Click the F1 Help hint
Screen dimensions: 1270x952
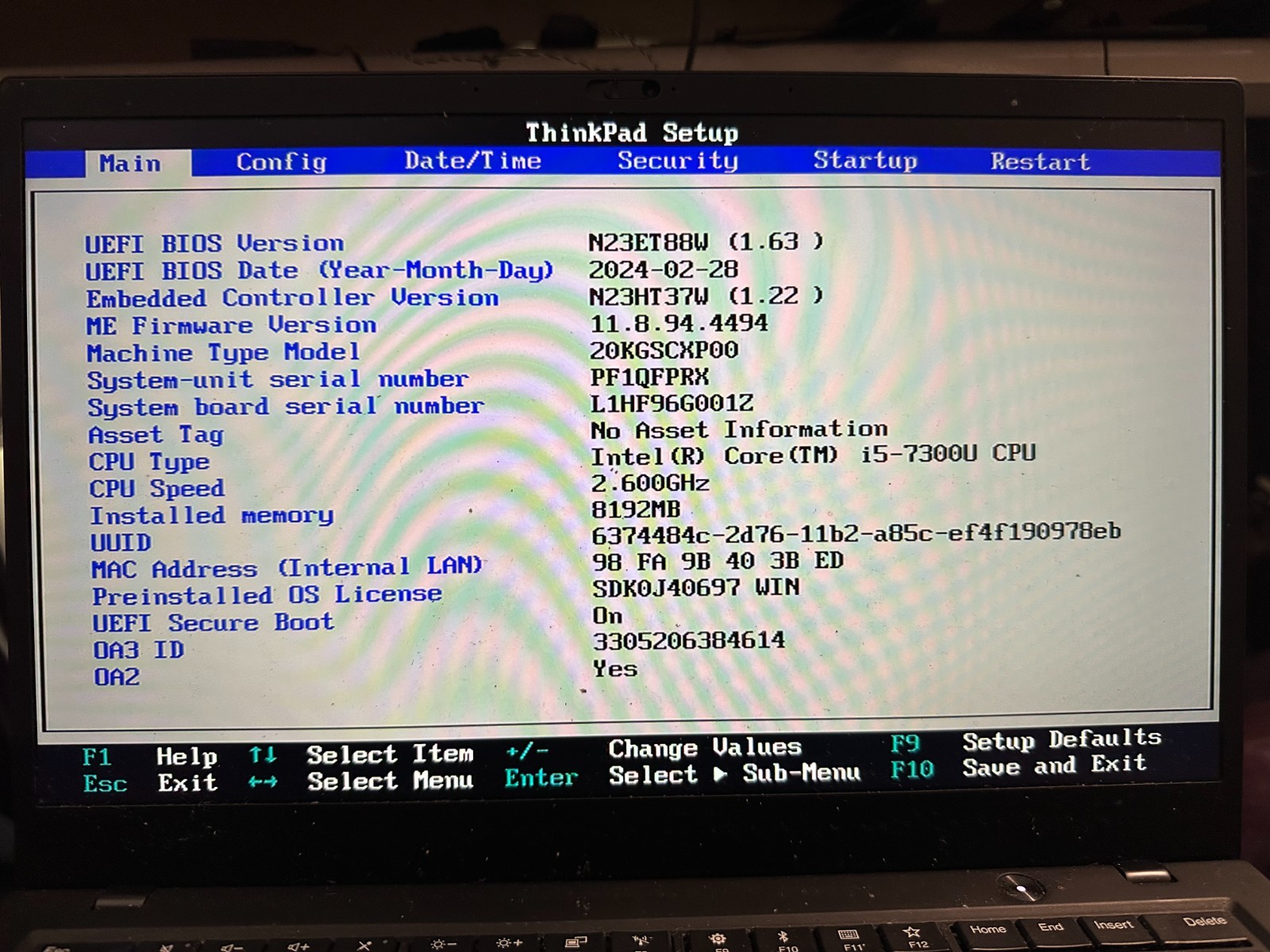click(149, 757)
